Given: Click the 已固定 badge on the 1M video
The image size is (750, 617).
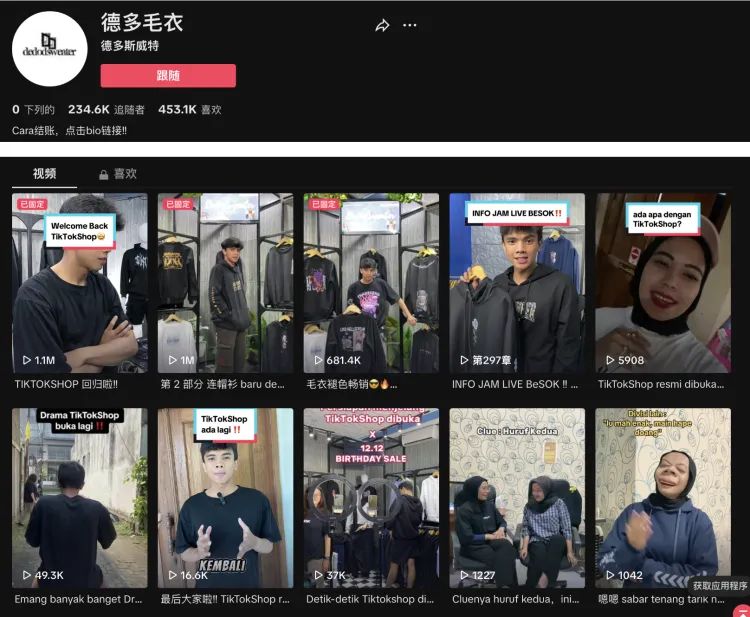Looking at the screenshot, I should click(178, 204).
